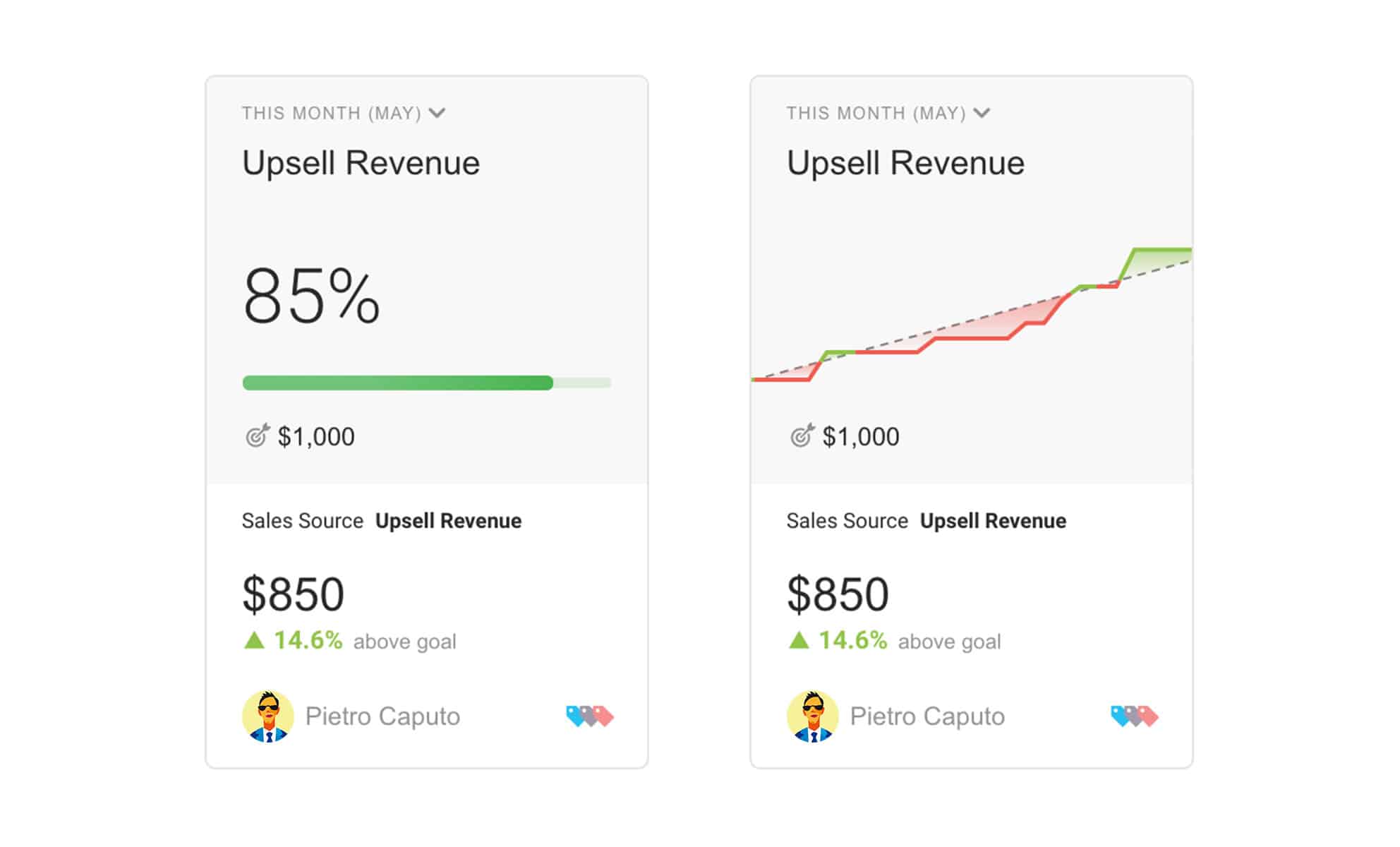The width and height of the screenshot is (1400, 847).
Task: Click Pietro Caputo's avatar in the line-chart card
Action: [813, 716]
